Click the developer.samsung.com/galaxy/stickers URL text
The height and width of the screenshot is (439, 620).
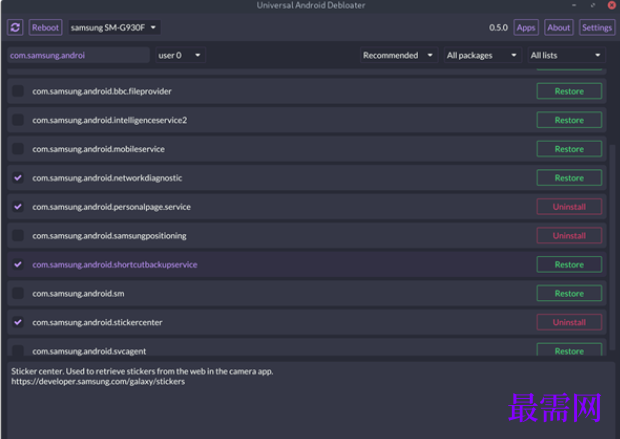98,381
